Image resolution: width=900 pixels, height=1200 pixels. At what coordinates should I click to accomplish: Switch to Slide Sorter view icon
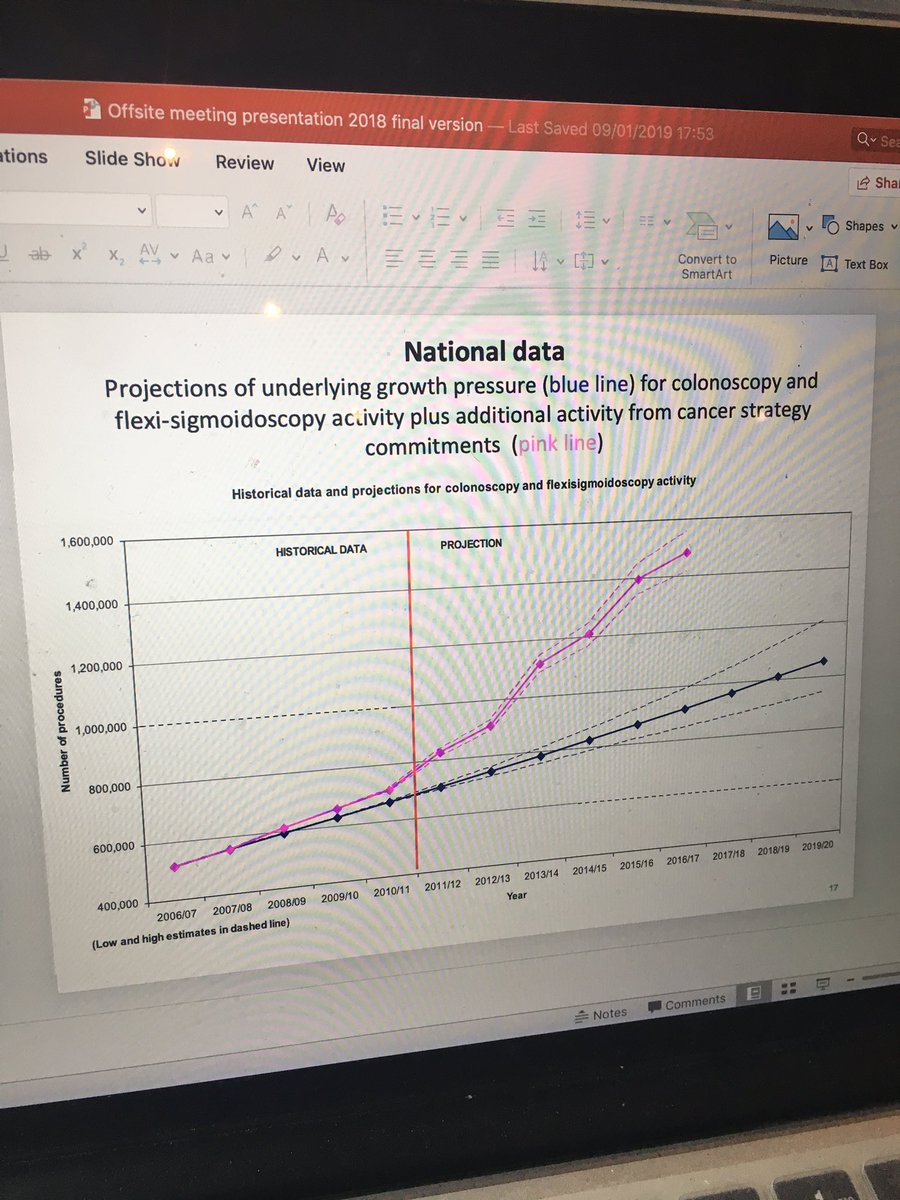click(x=788, y=988)
